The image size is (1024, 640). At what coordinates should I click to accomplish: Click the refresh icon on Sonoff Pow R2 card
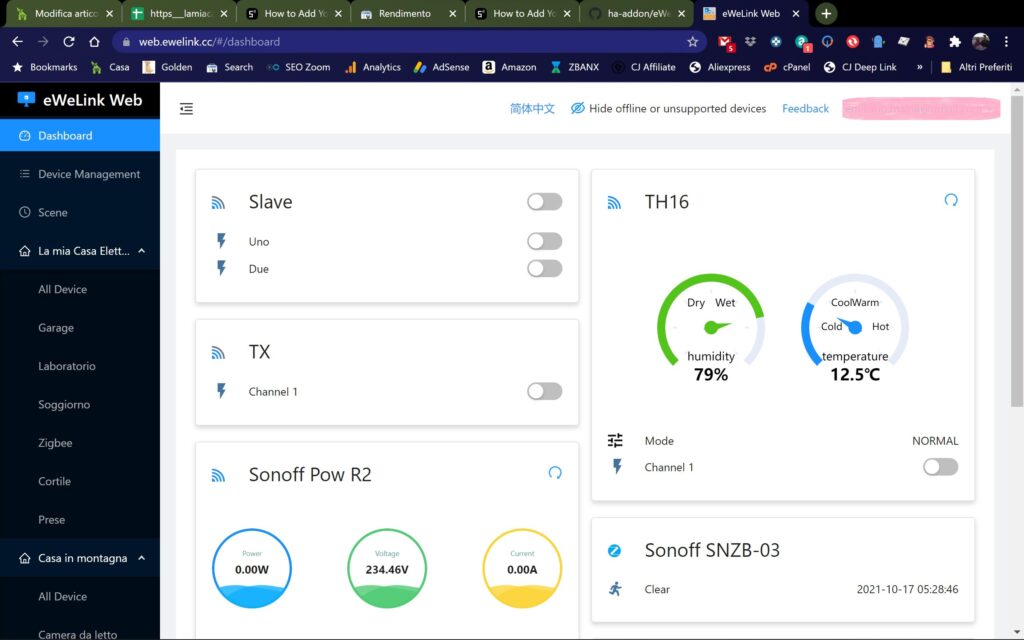pos(555,472)
